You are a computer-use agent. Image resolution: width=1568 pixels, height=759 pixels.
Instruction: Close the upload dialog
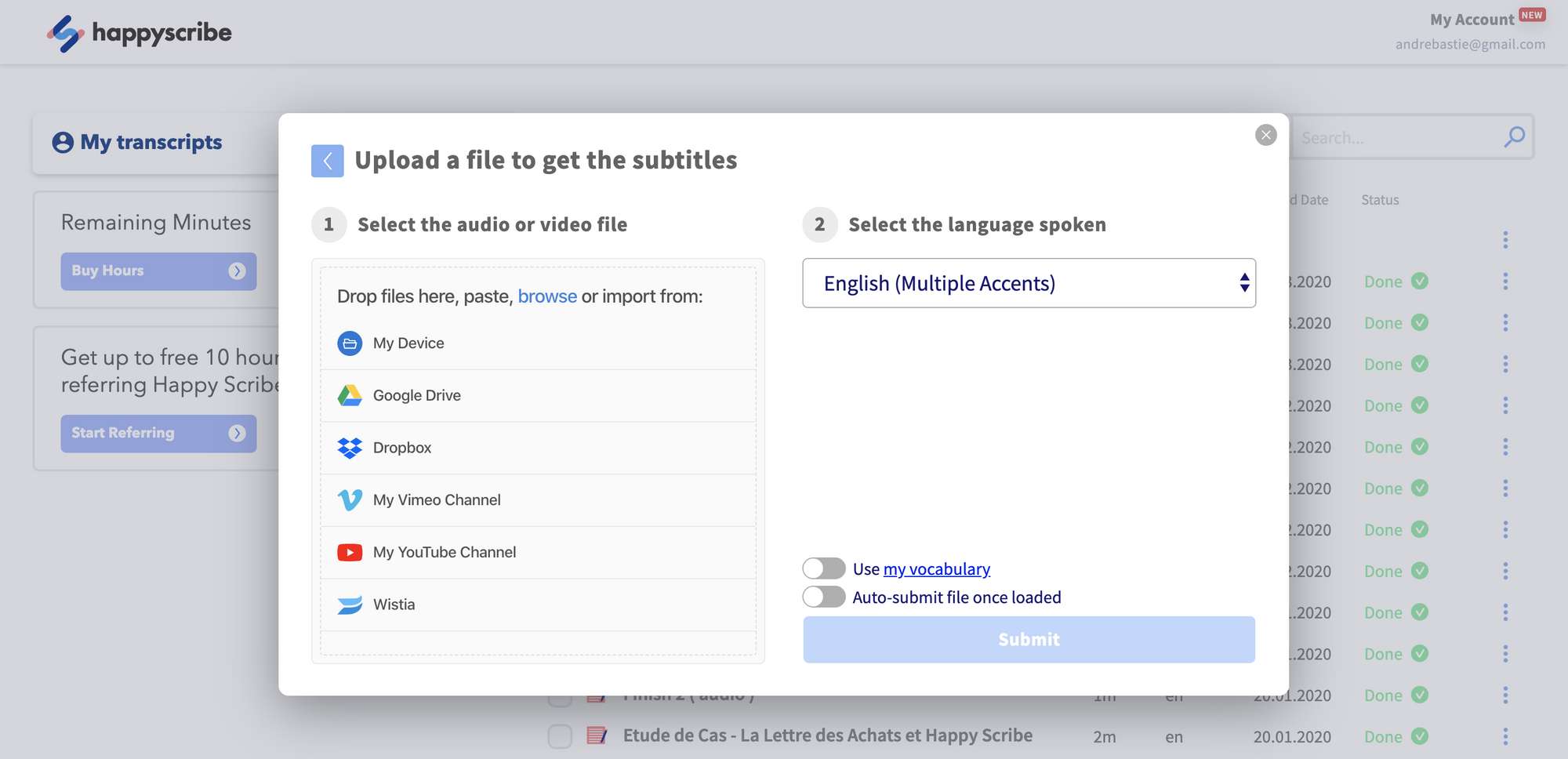tap(1266, 135)
